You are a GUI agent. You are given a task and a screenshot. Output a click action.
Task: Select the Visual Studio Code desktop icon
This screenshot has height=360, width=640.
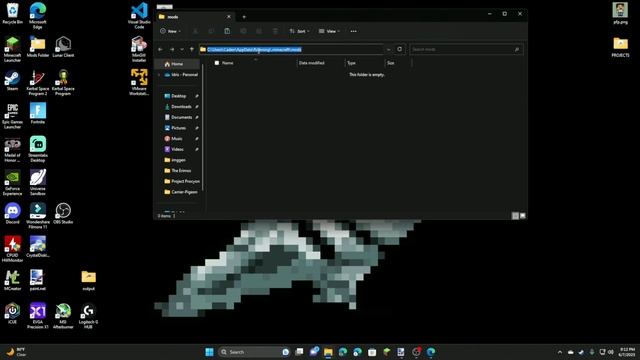(x=139, y=16)
